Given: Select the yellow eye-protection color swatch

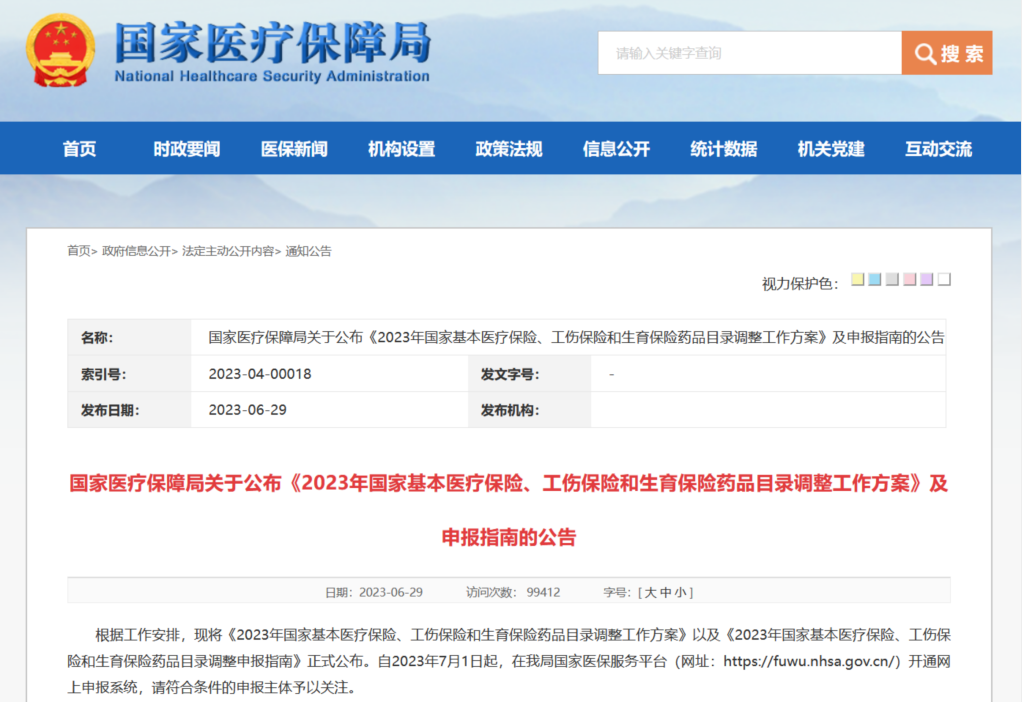Looking at the screenshot, I should (857, 279).
